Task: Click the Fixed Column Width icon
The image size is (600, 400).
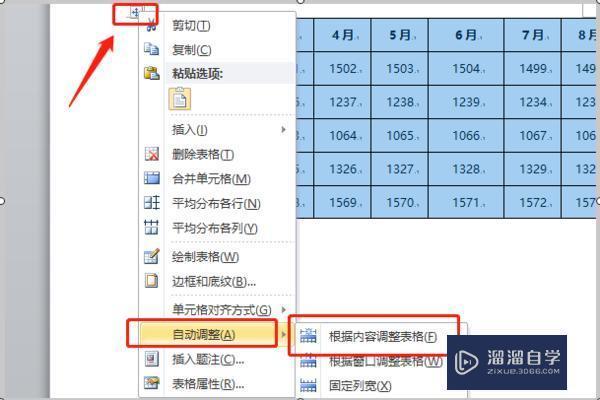Action: pos(308,385)
